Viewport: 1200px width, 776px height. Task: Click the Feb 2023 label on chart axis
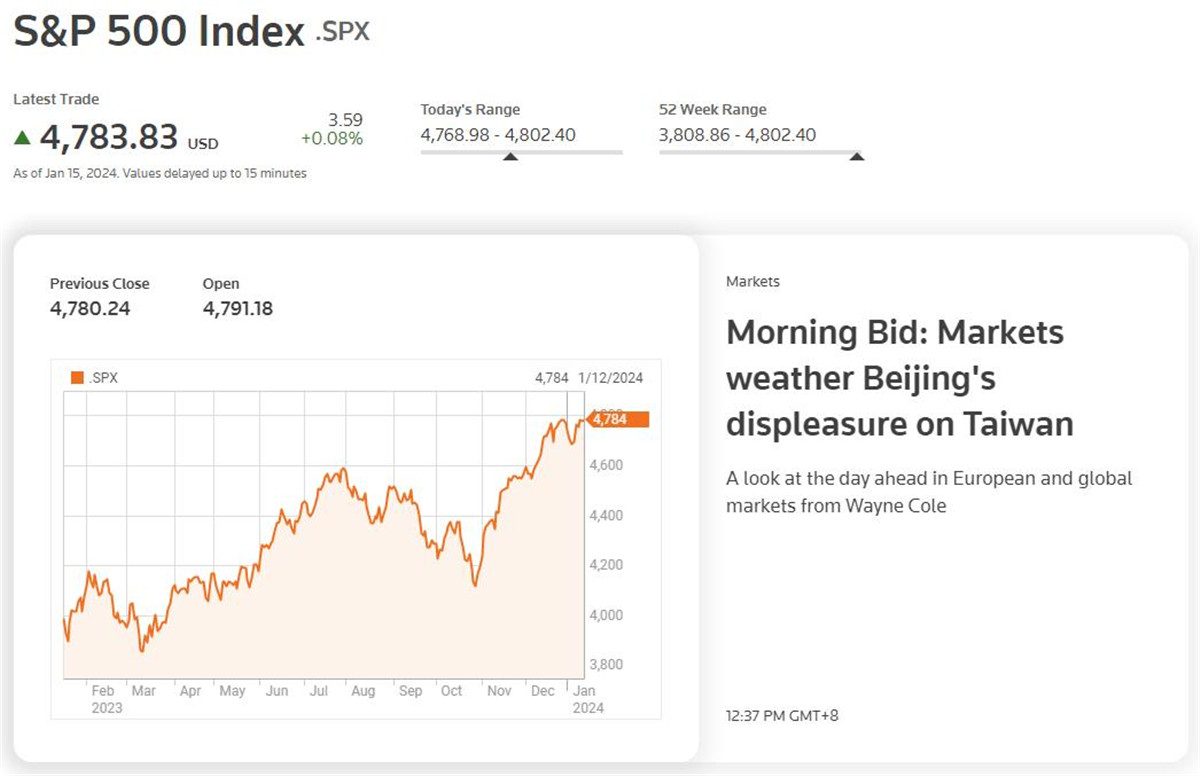pos(104,699)
